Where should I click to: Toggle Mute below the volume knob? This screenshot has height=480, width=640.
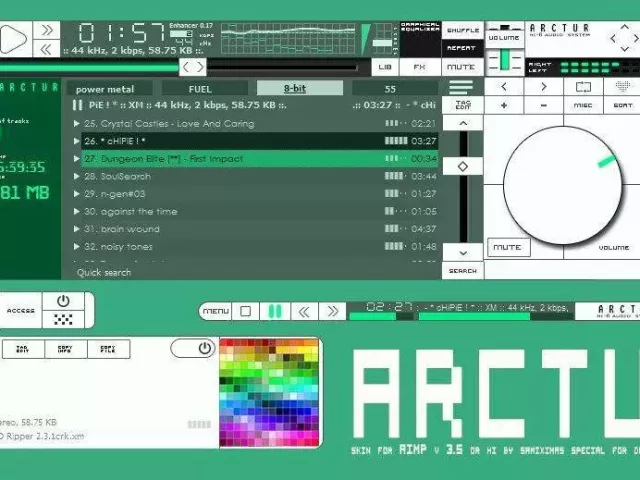[508, 247]
